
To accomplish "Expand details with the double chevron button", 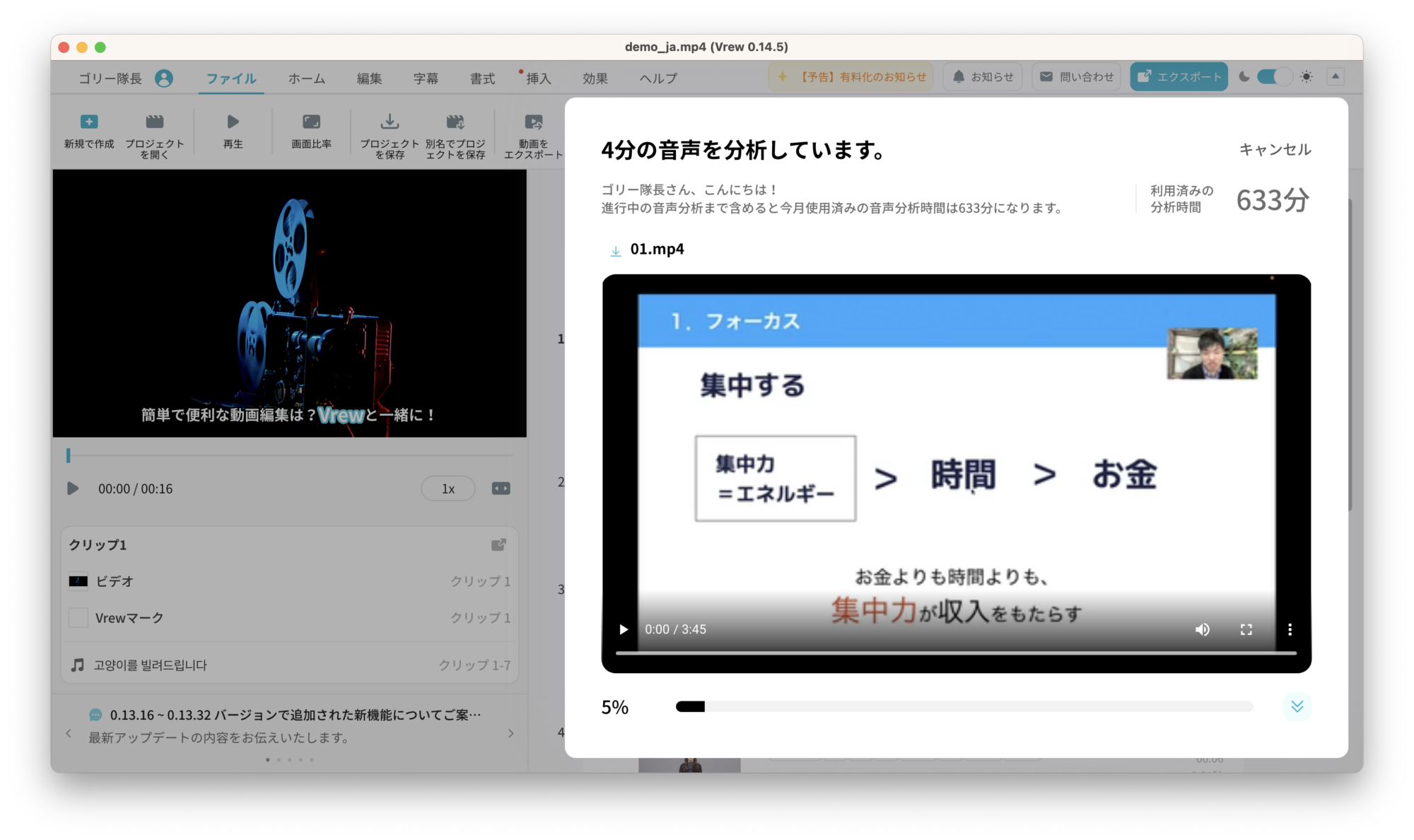I will coord(1297,706).
